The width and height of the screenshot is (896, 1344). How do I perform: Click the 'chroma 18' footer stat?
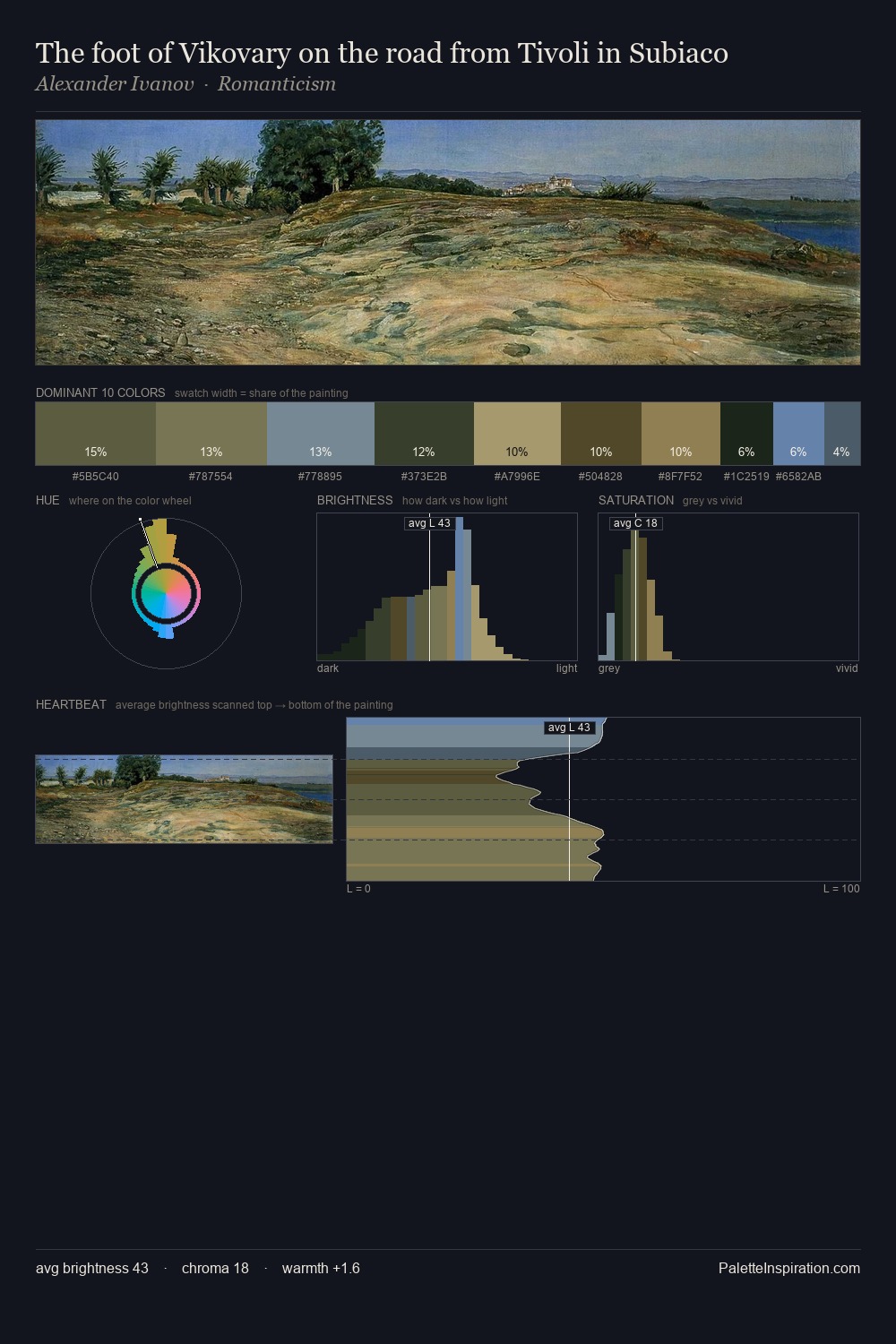[215, 1268]
